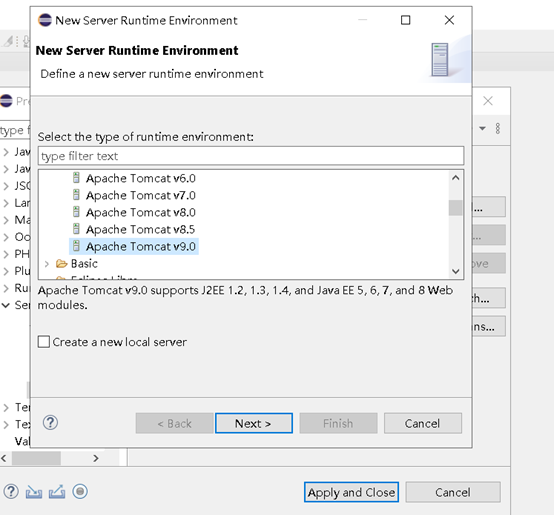This screenshot has height=515, width=554.
Task: Click the export preferences icon
Action: click(x=57, y=492)
